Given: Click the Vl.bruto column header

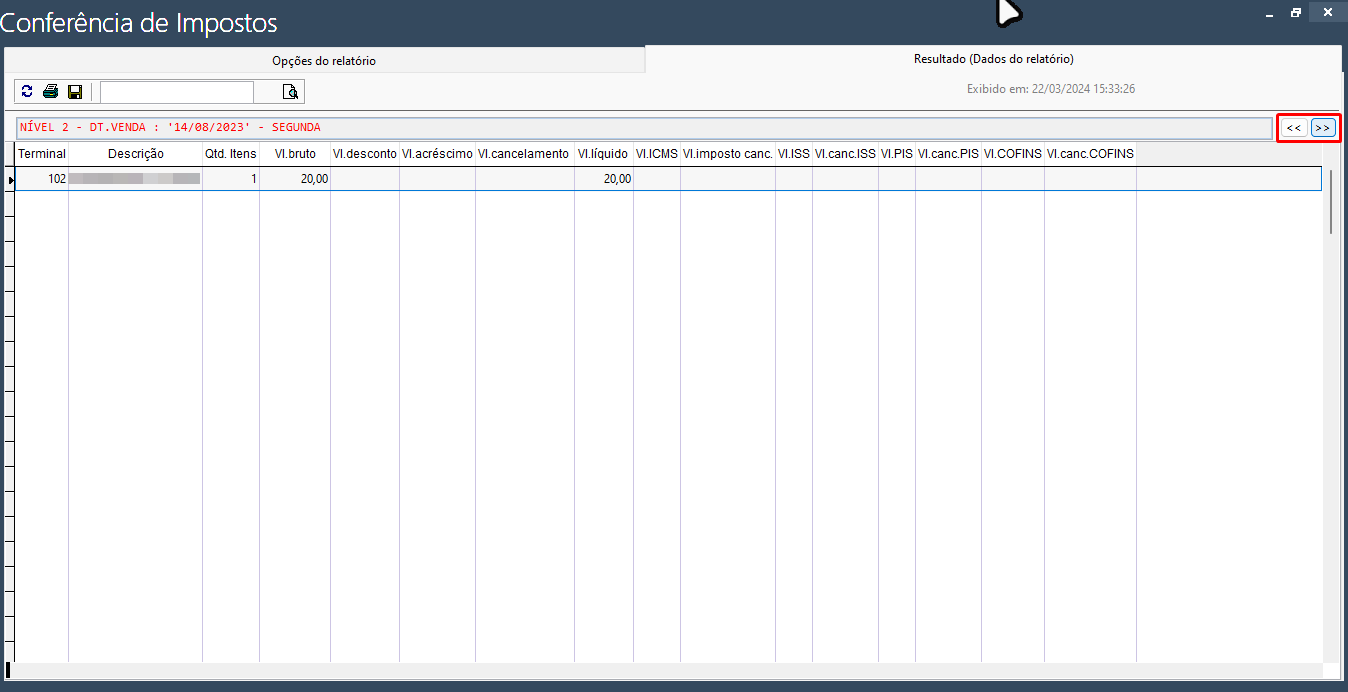Looking at the screenshot, I should [295, 154].
